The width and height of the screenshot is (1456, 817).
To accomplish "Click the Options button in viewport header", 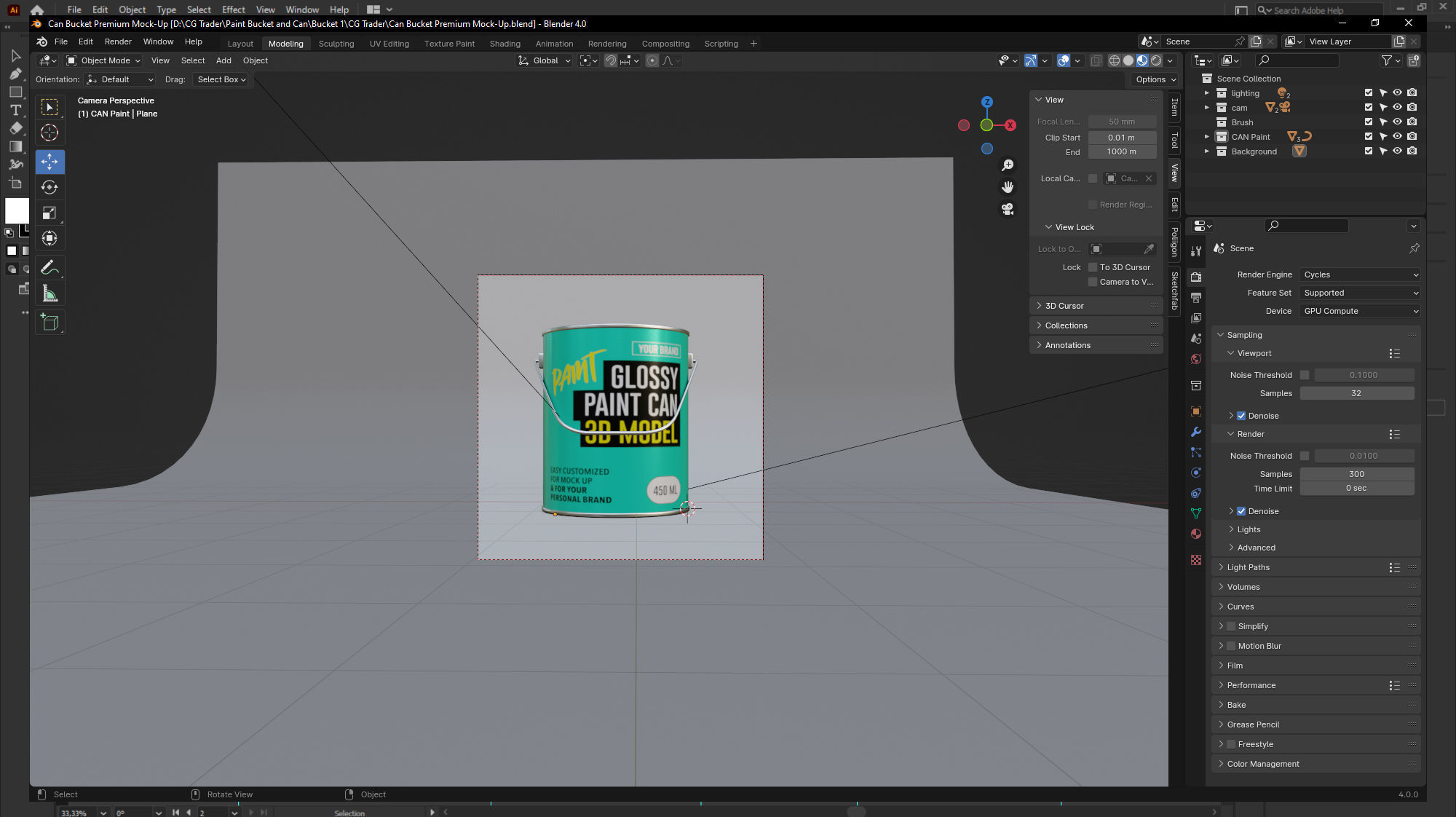I will (1156, 79).
